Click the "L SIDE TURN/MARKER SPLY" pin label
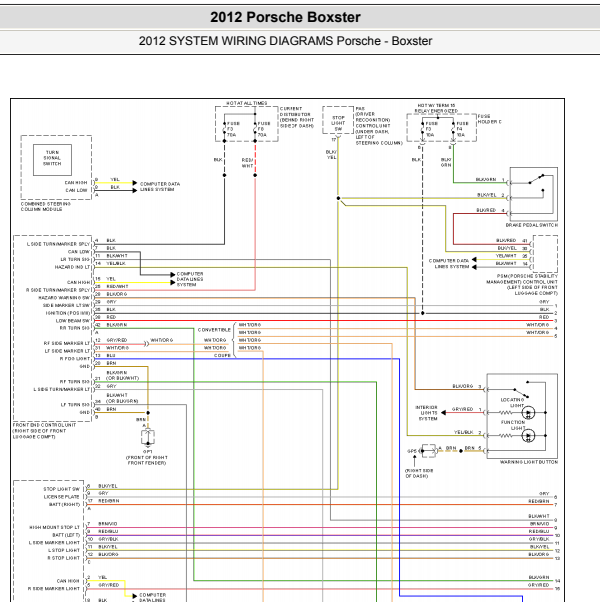Viewport: 600px width, 602px height. coord(58,244)
